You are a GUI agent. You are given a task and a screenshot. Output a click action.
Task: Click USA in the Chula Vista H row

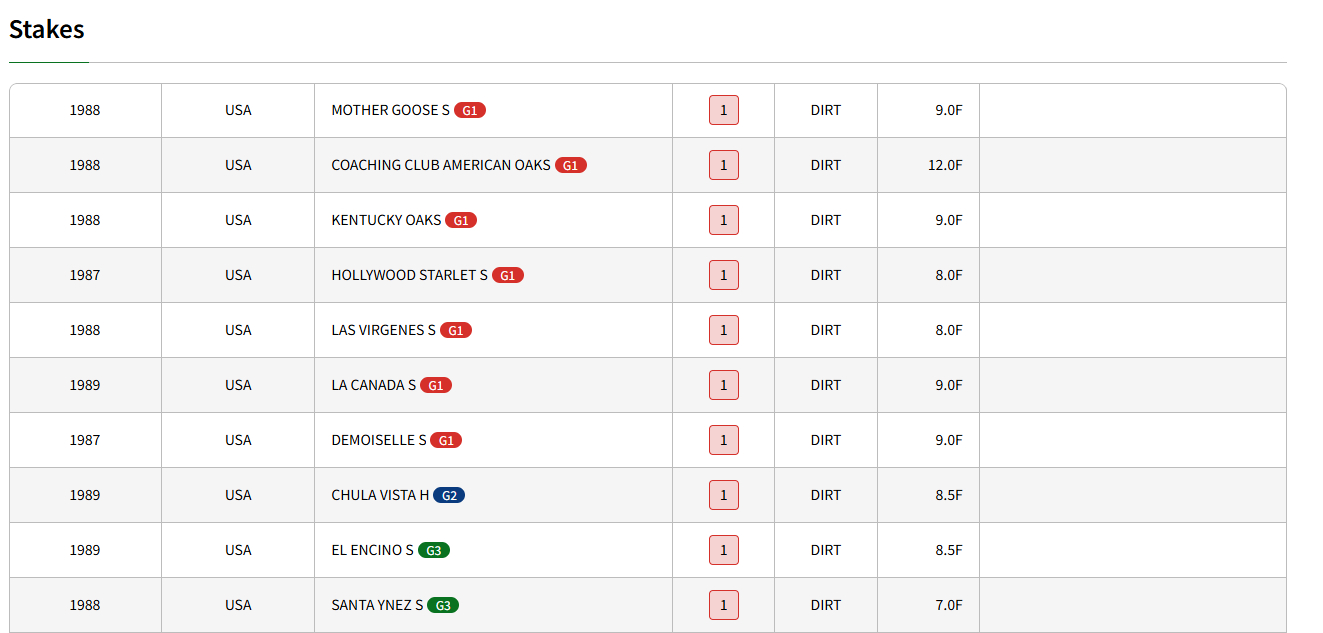pyautogui.click(x=238, y=495)
